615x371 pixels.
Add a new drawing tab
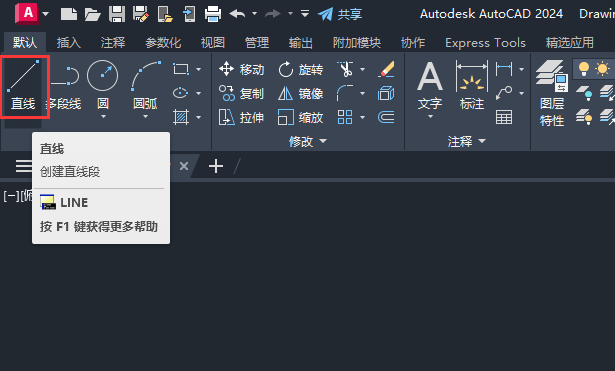[x=216, y=166]
